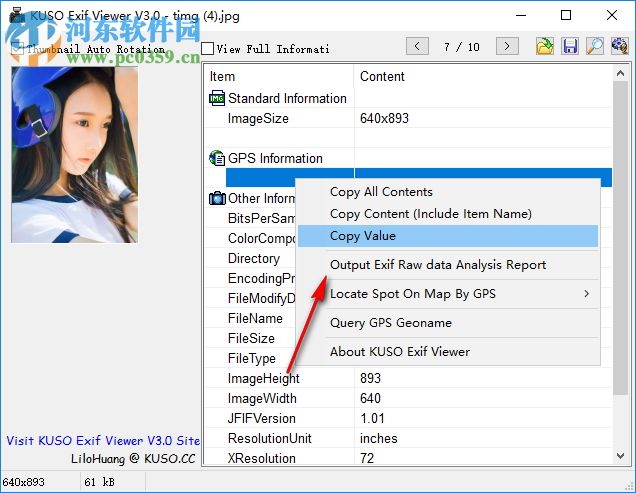Click scrollbar down arrow in info list

pos(620,456)
